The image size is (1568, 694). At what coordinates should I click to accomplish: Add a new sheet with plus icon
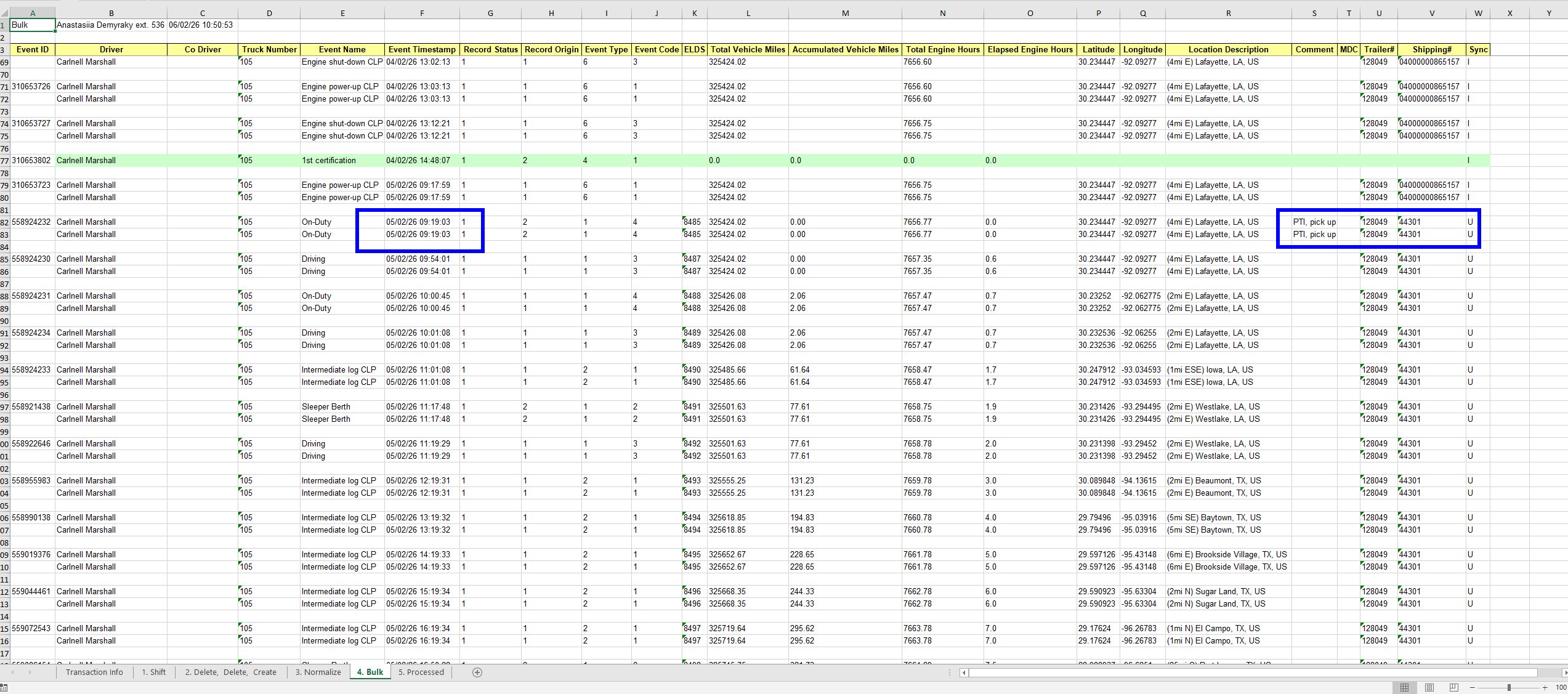[x=477, y=672]
